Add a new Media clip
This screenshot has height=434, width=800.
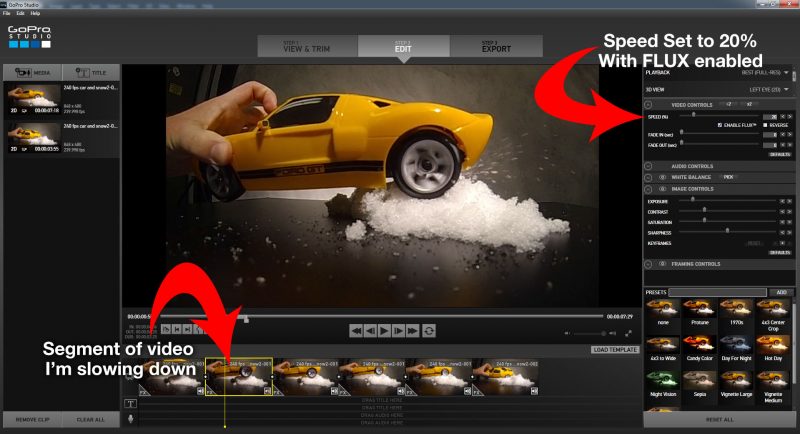32,73
